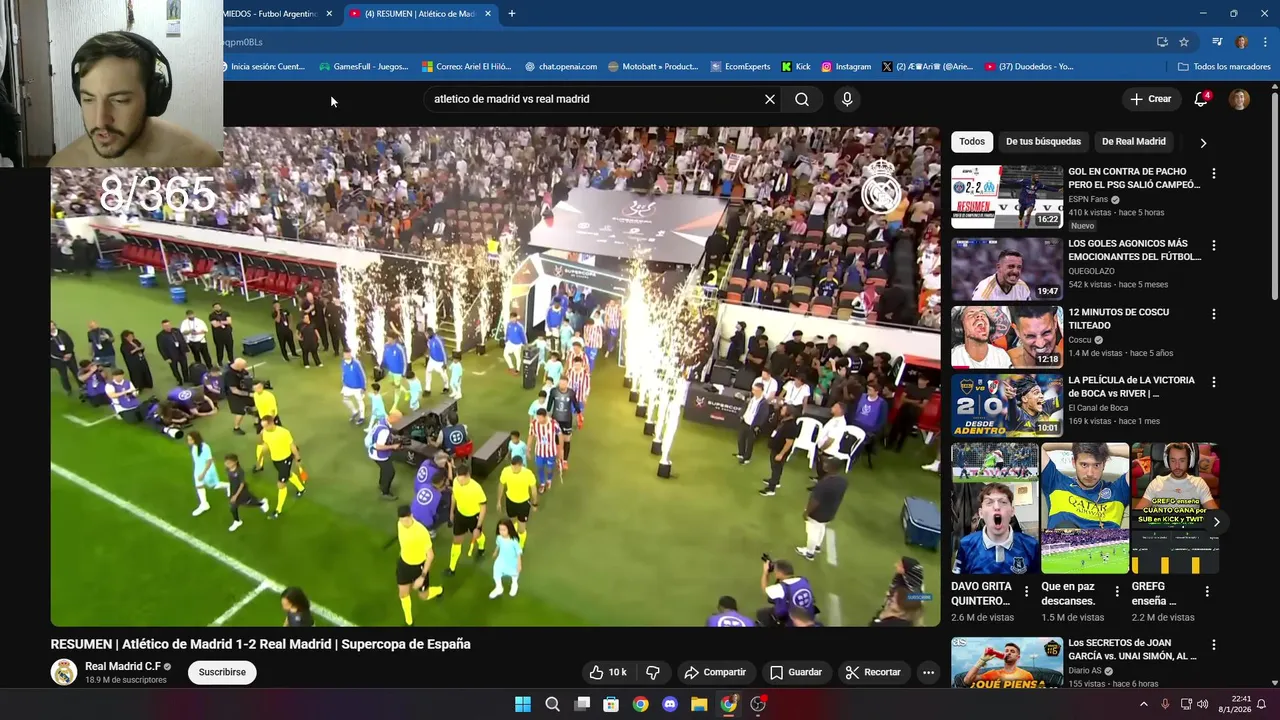Open the GamesFull bookmark

(x=363, y=67)
